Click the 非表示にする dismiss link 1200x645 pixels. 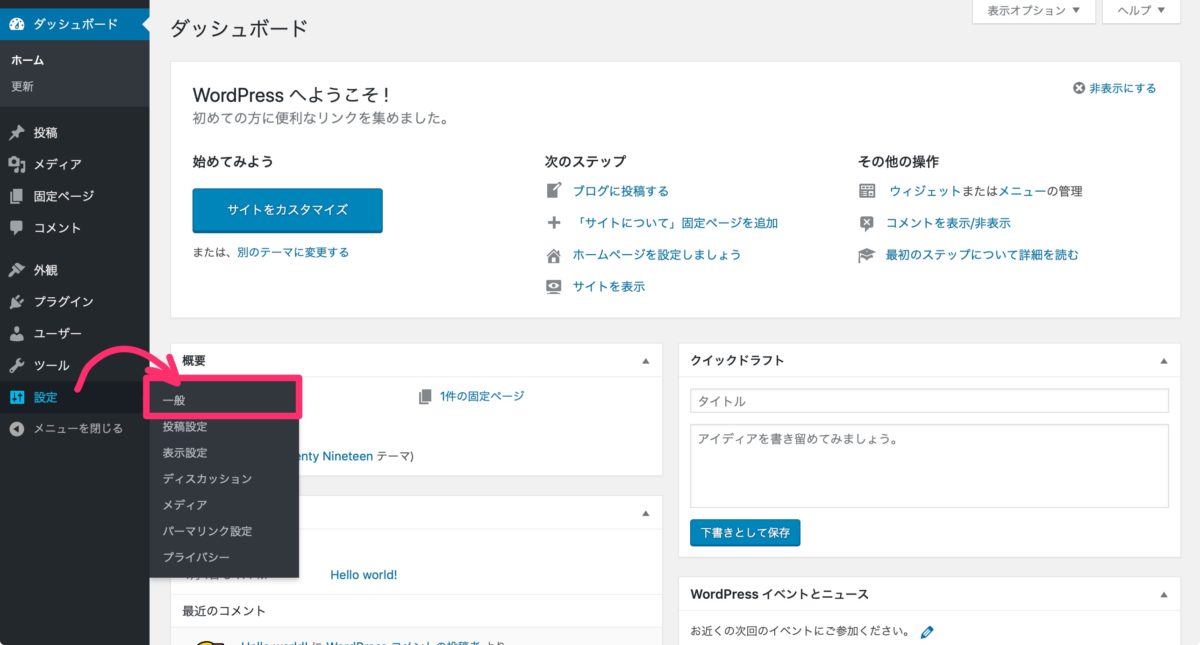tap(1123, 88)
